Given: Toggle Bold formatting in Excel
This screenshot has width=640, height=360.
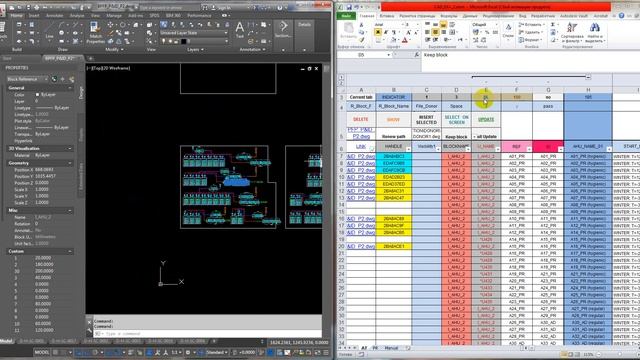Looking at the screenshot, I should [x=378, y=32].
